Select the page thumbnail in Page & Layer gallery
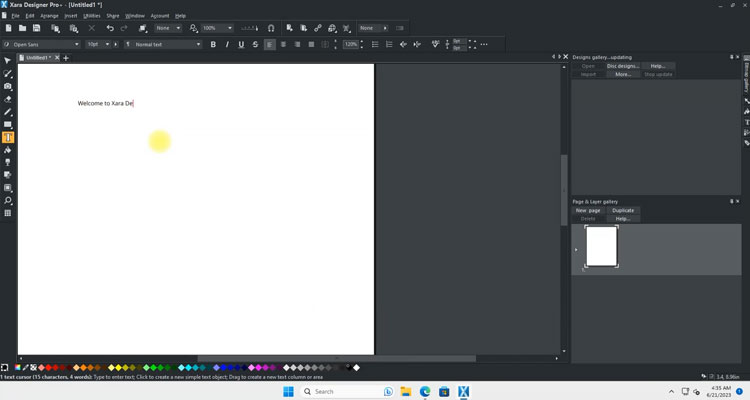The width and height of the screenshot is (750, 400). [601, 246]
